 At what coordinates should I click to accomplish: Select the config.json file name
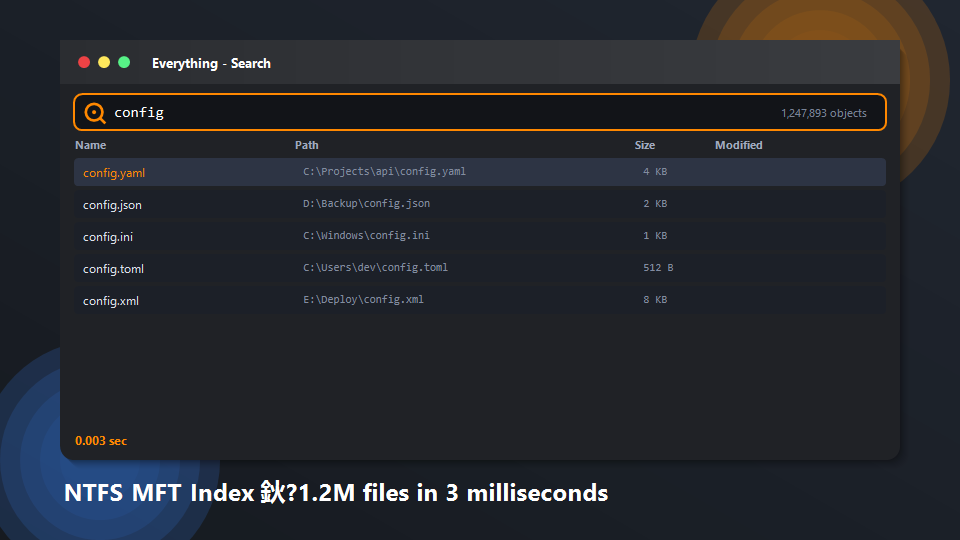point(112,204)
